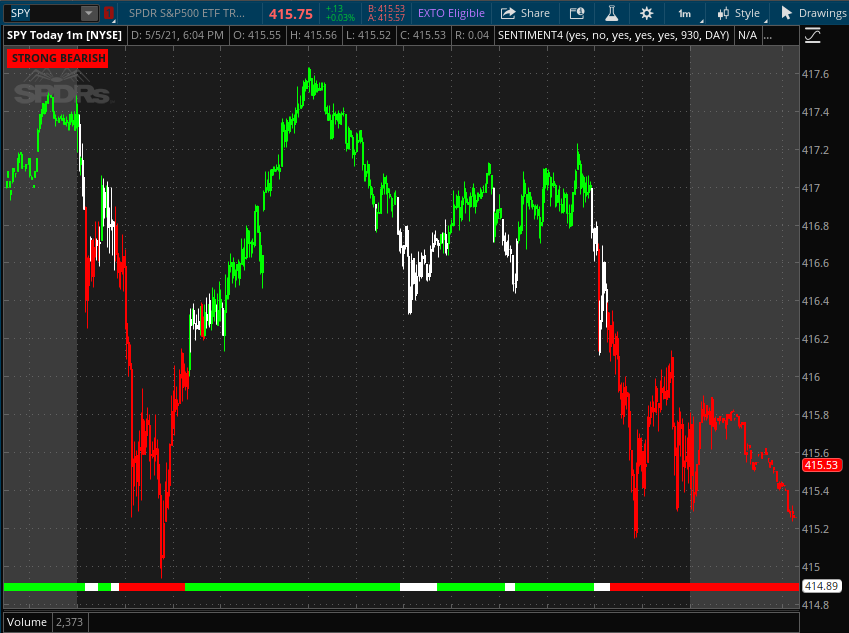The width and height of the screenshot is (849, 633).
Task: Click the A: 415.57 ask quote
Action: [386, 17]
